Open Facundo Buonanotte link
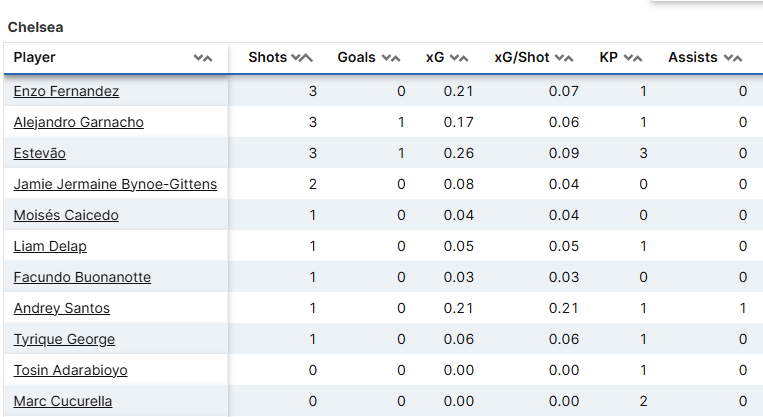Image resolution: width=763 pixels, height=417 pixels. pos(82,277)
